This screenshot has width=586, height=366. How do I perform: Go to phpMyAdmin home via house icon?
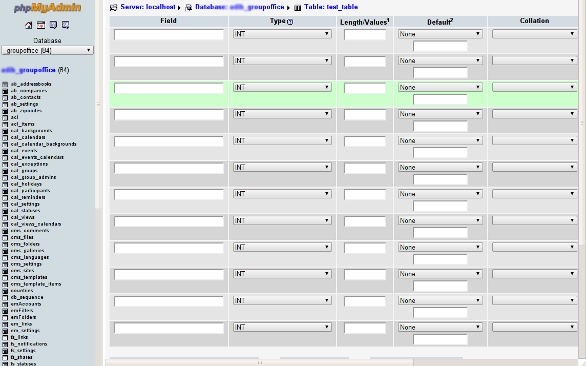point(28,25)
